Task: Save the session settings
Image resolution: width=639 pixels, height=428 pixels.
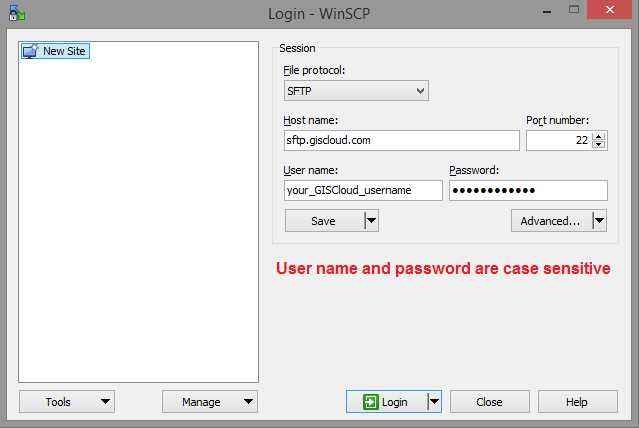Action: [x=324, y=221]
